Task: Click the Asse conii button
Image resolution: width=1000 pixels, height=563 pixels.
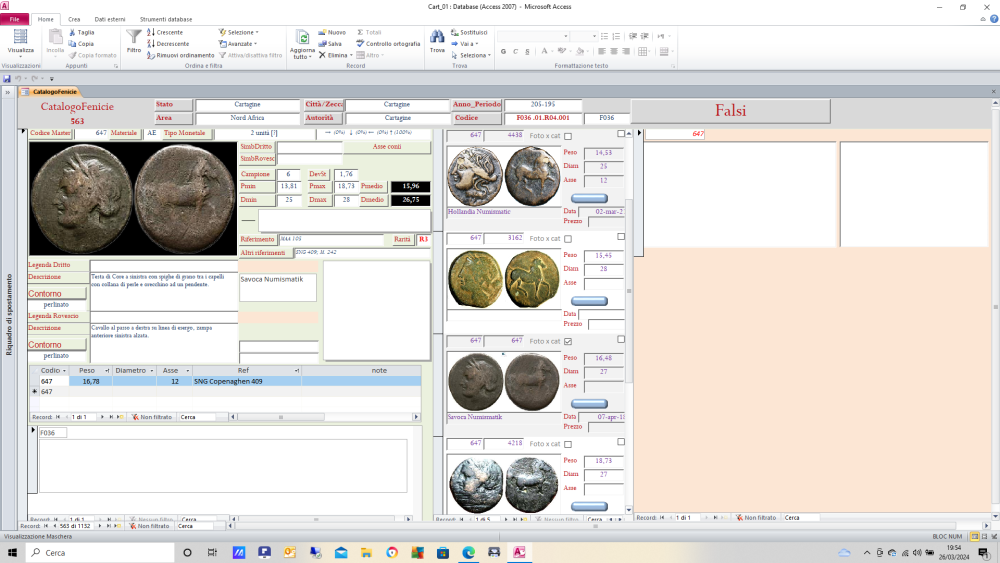Action: [386, 147]
